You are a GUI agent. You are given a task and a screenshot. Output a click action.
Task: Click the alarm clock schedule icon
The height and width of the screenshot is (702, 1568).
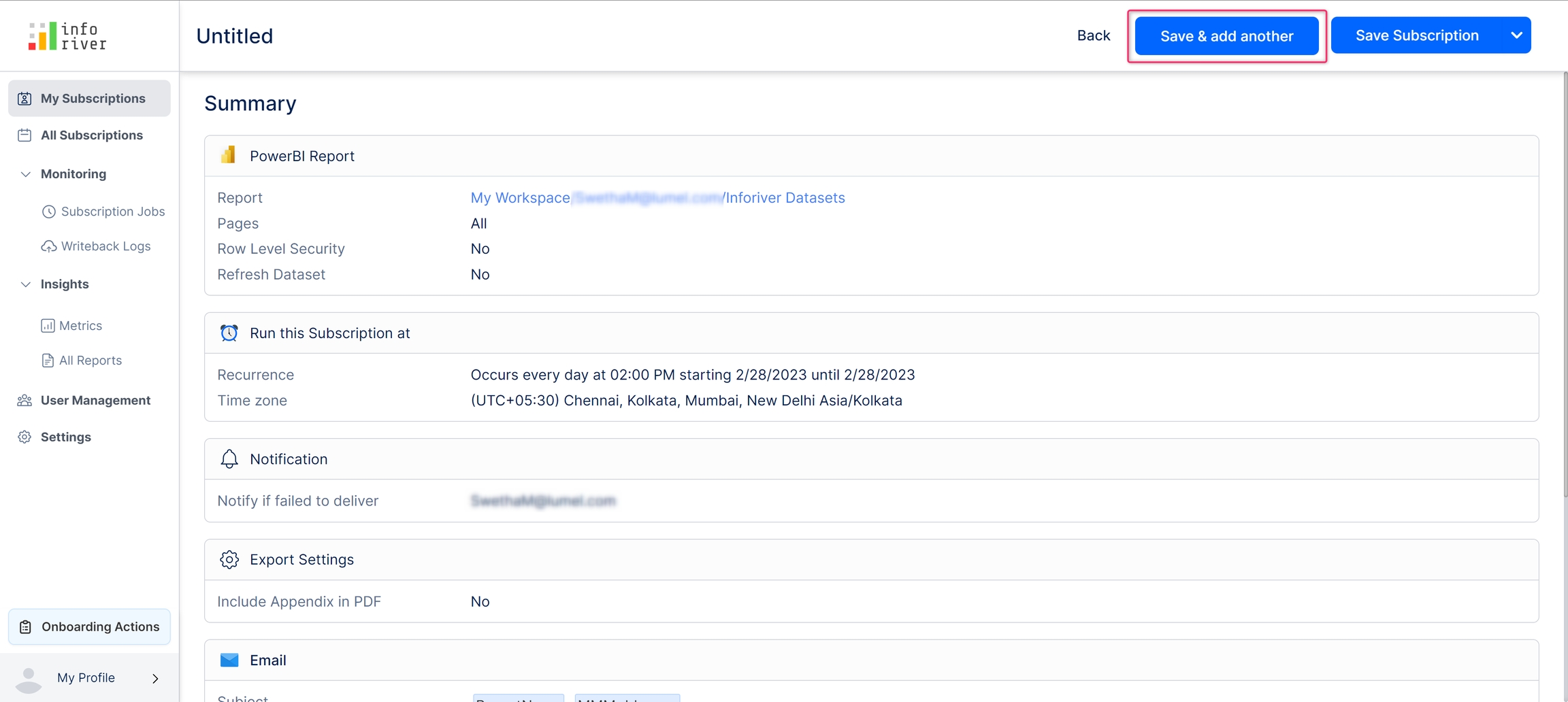click(229, 333)
